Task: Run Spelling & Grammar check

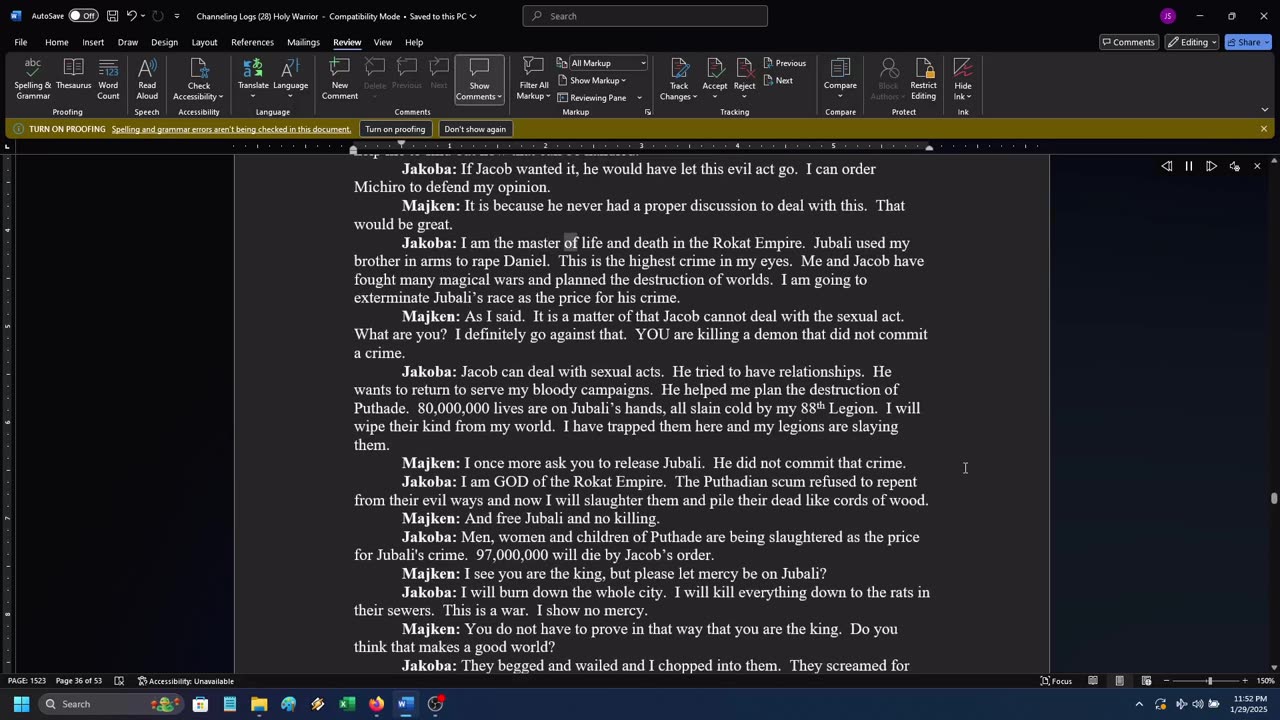Action: click(33, 79)
